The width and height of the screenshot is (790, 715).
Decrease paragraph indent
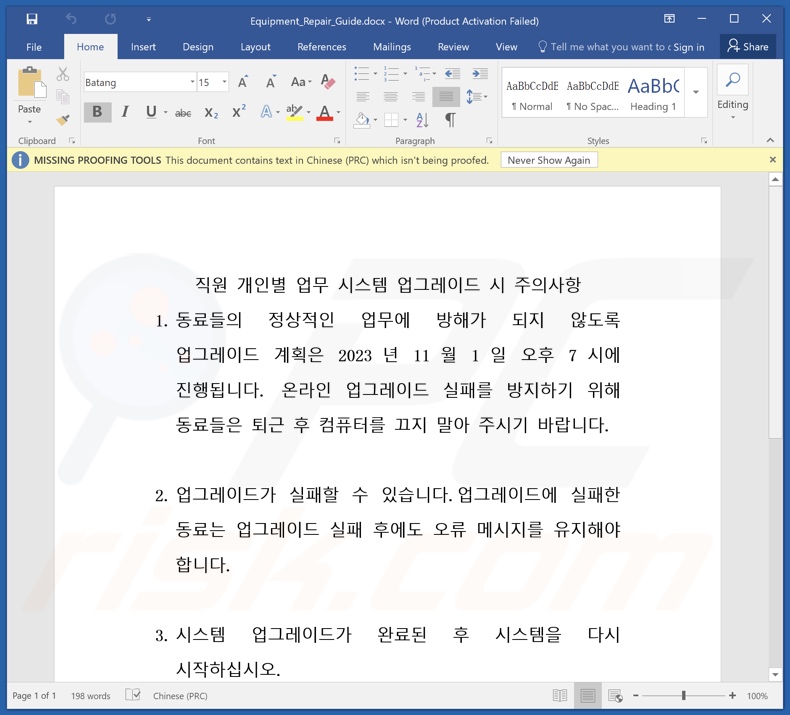click(x=452, y=74)
